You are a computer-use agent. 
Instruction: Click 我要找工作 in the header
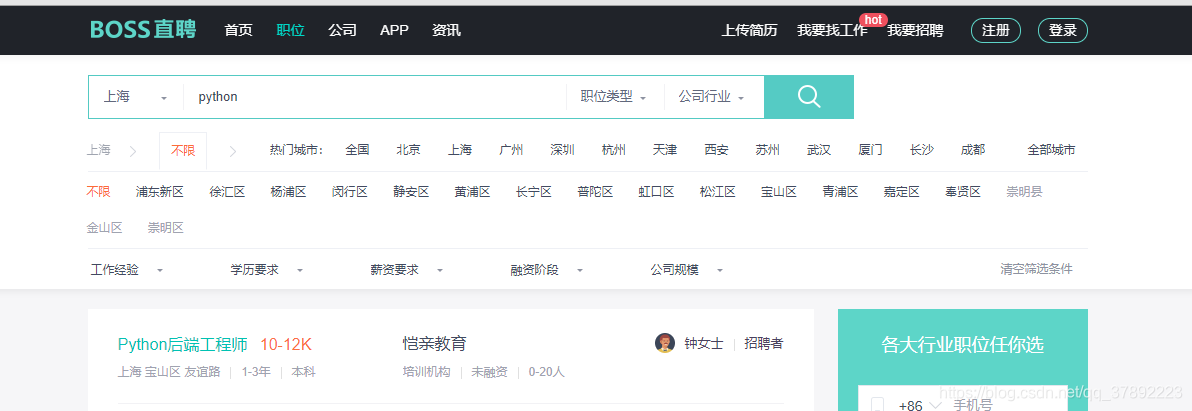(832, 30)
